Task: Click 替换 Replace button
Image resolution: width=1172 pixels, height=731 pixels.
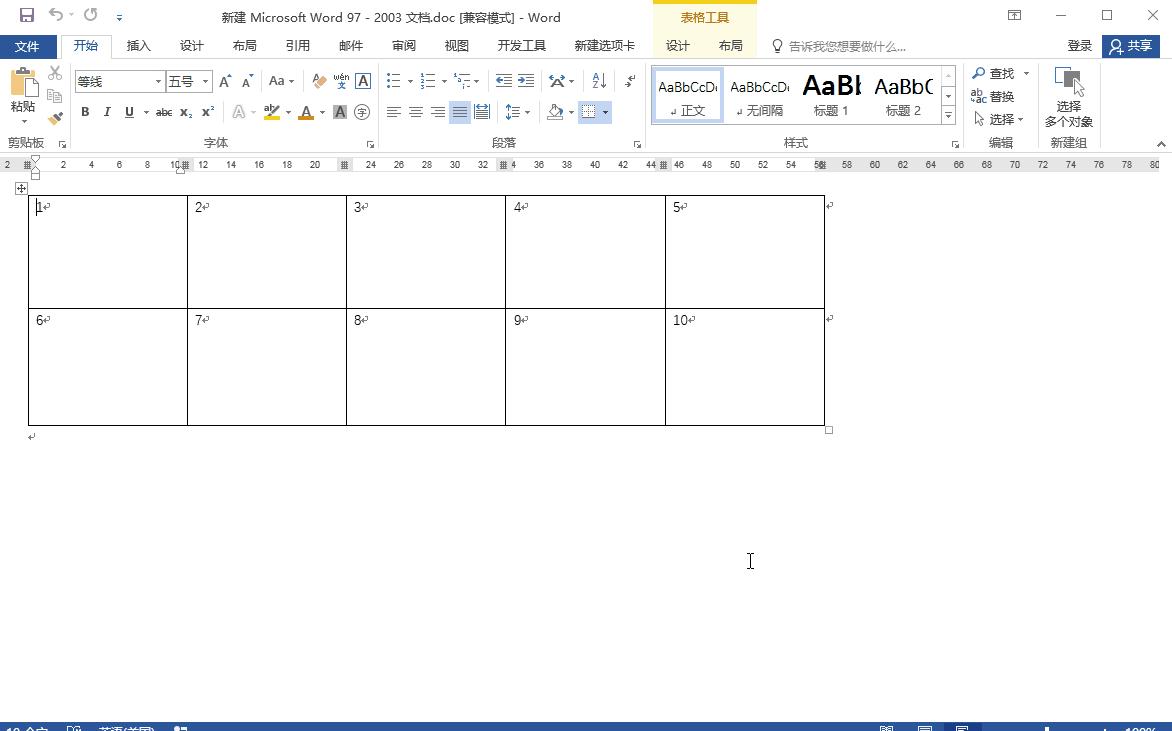Action: tap(993, 96)
